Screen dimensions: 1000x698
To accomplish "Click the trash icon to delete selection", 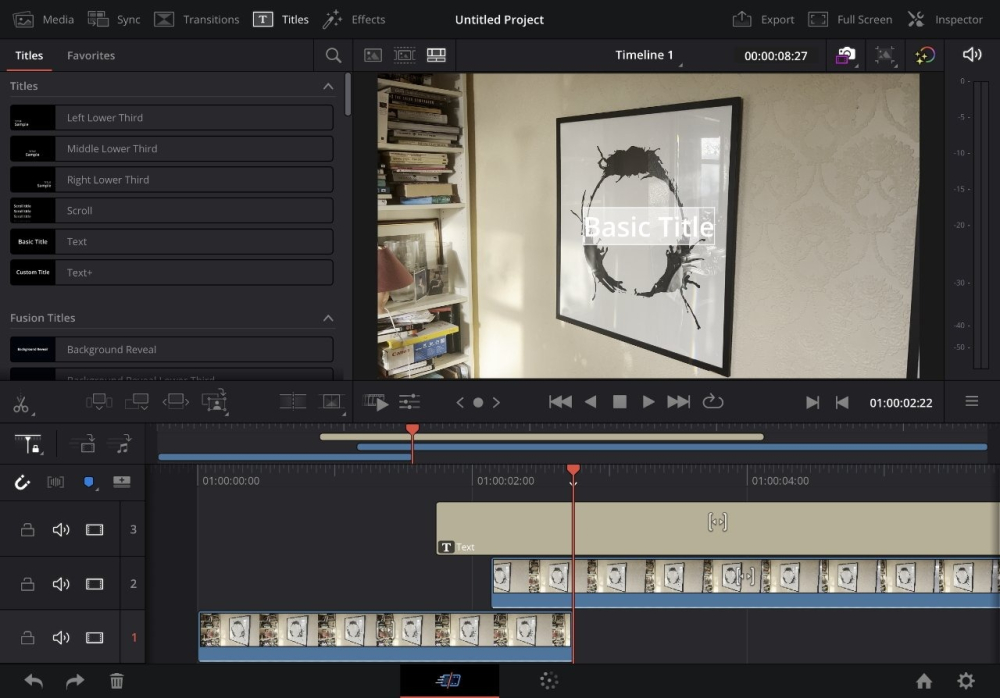I will (117, 681).
